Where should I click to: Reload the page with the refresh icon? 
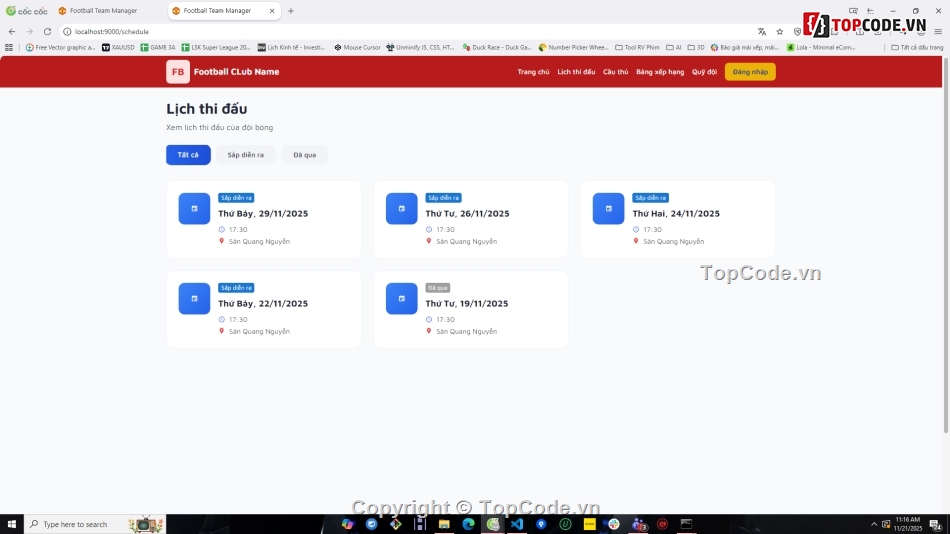click(46, 31)
